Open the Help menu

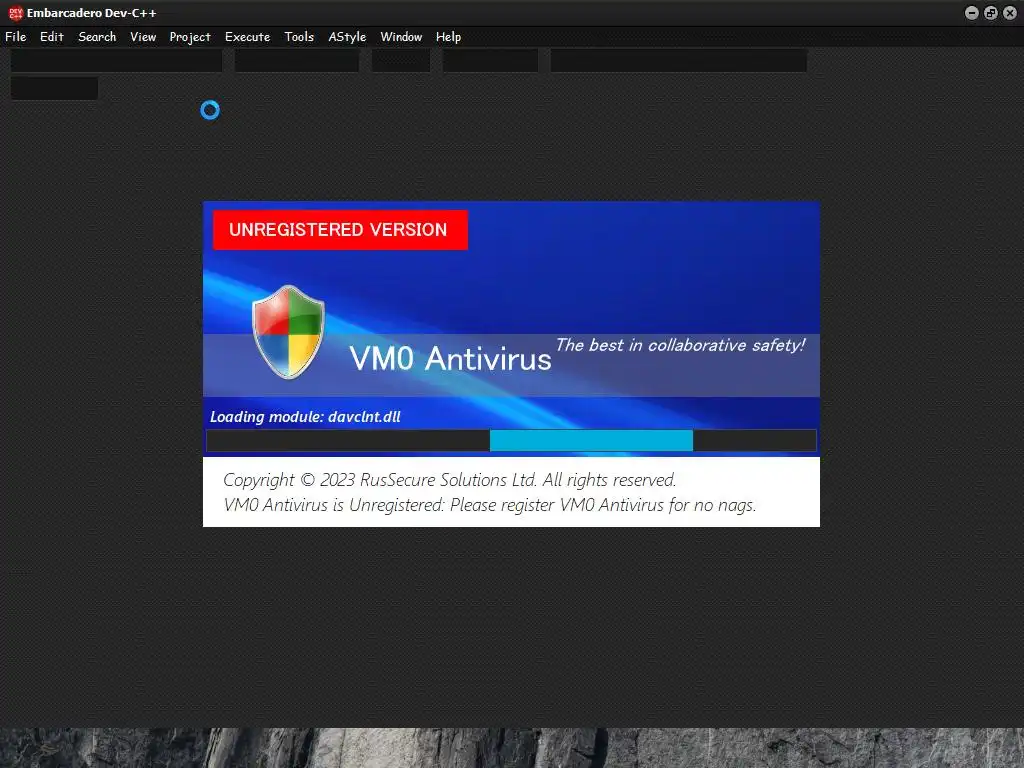[x=448, y=37]
